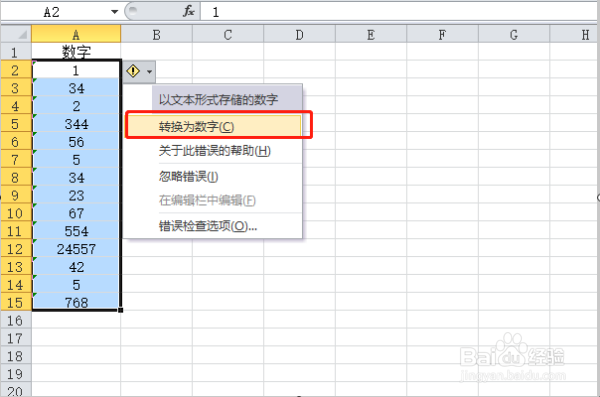
Task: Select column E header
Action: pyautogui.click(x=371, y=34)
